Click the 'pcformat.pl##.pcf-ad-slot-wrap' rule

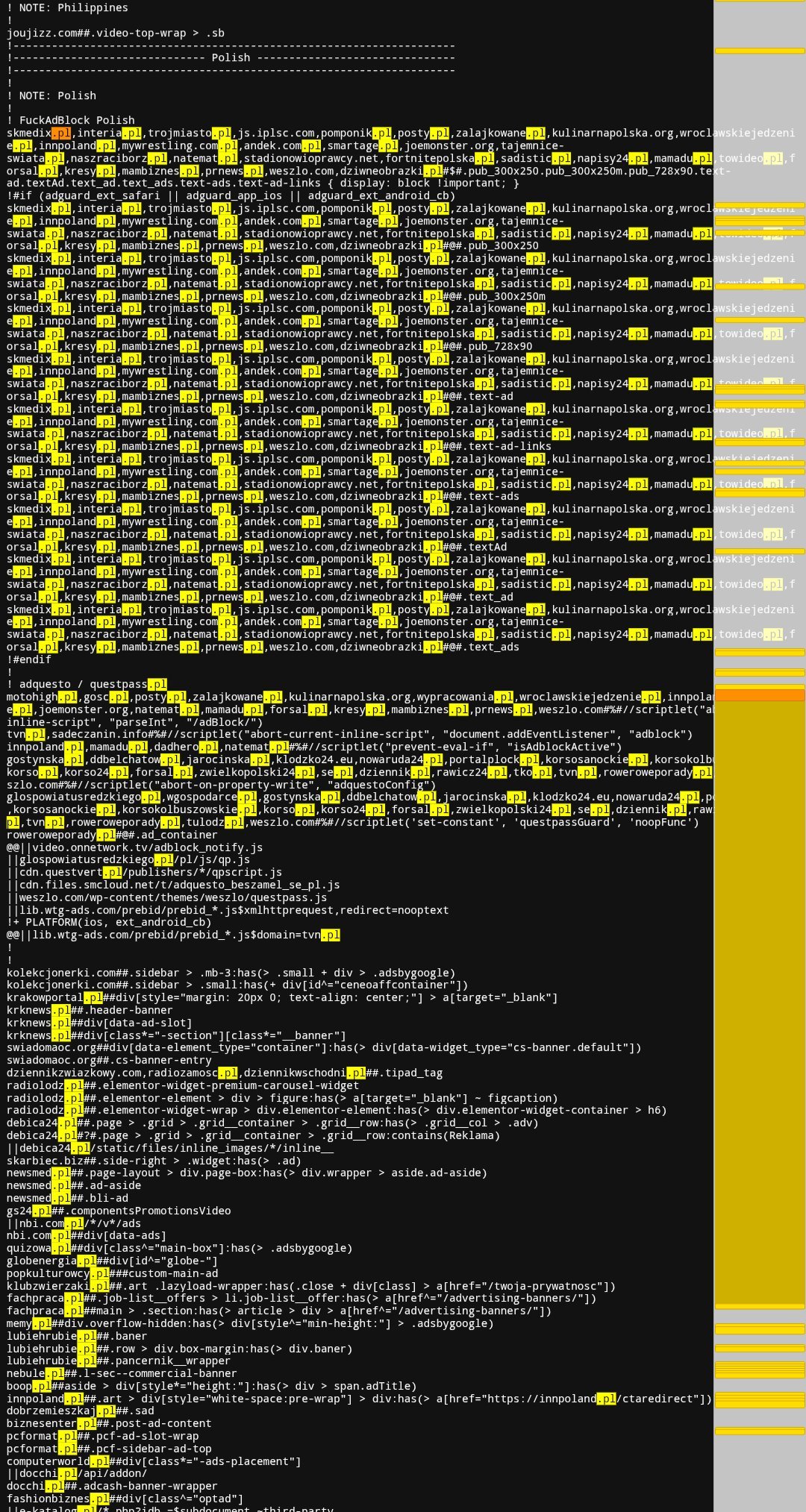pyautogui.click(x=103, y=1436)
